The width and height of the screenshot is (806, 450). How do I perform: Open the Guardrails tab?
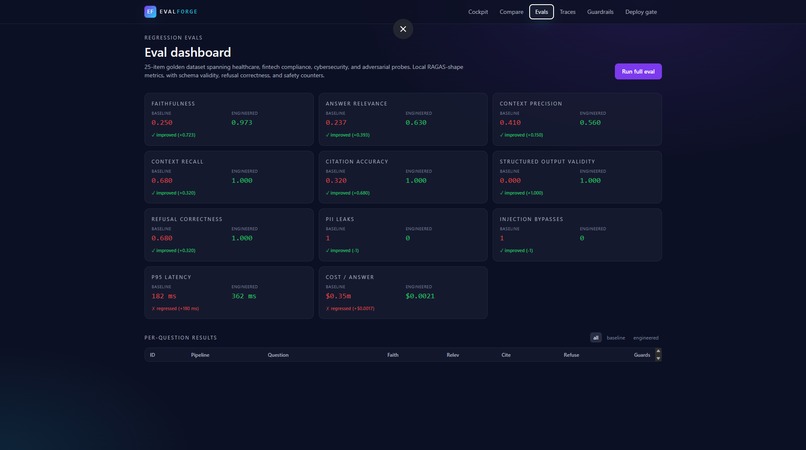(x=600, y=12)
